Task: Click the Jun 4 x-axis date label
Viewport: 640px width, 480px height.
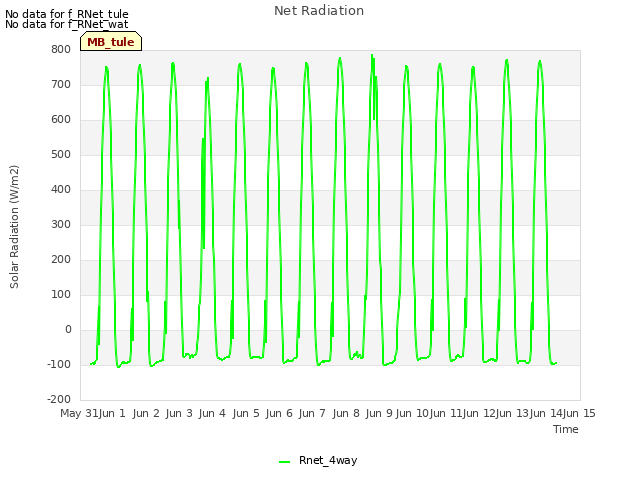Action: click(212, 413)
